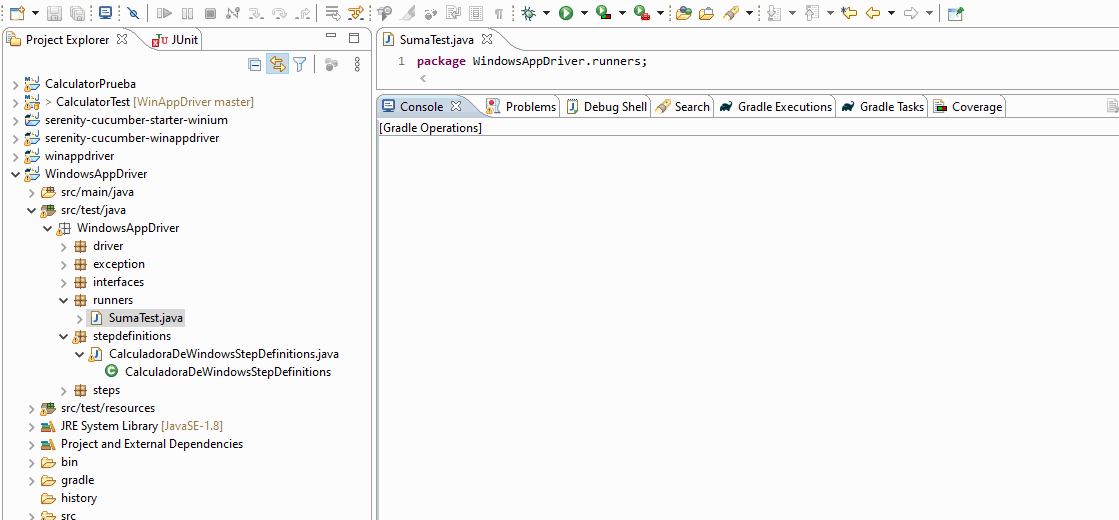Collapse the WindowsAppDriver project node
The image size is (1119, 520).
pos(15,174)
